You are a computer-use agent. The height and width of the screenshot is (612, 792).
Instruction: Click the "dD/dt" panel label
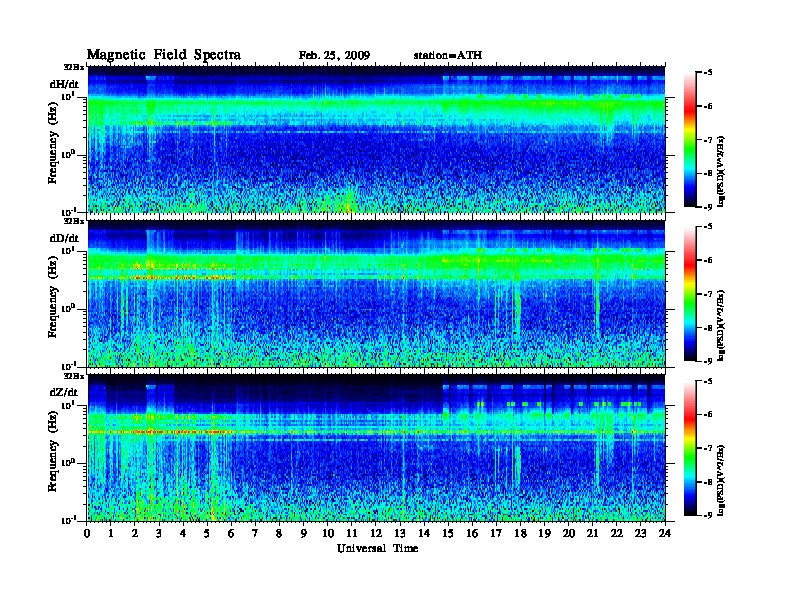[x=64, y=238]
